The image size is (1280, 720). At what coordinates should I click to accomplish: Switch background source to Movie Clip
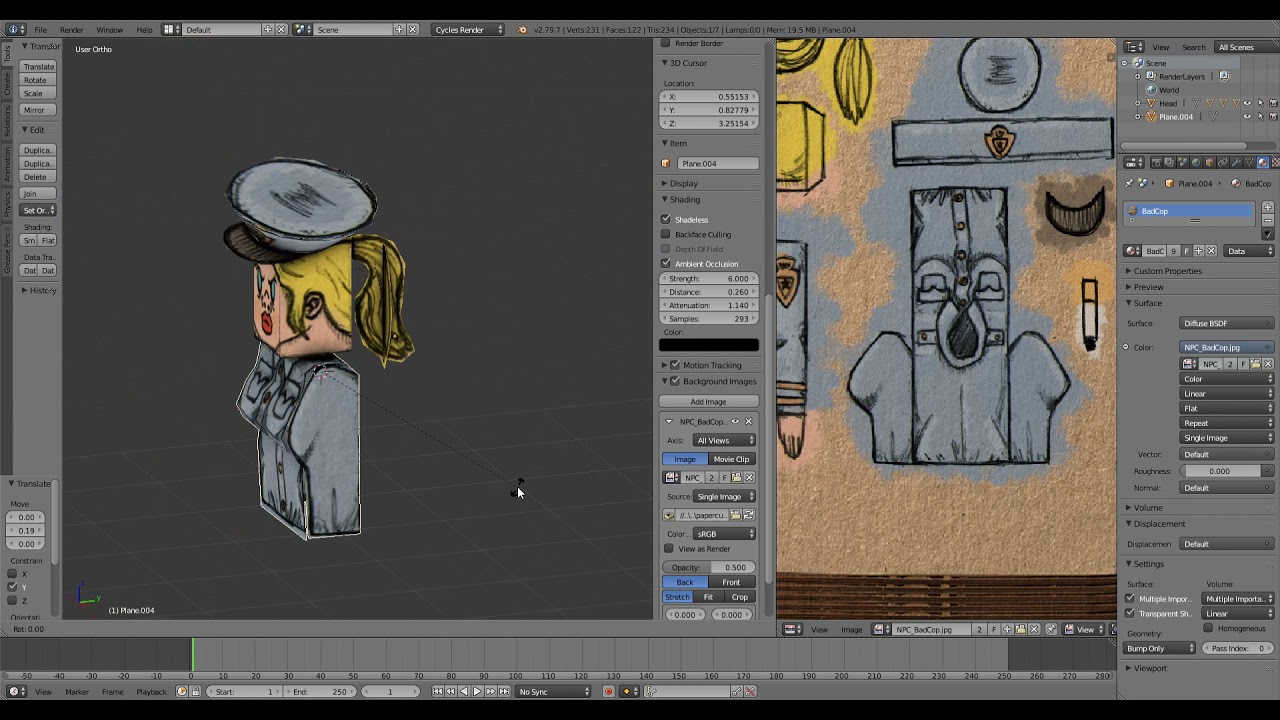coord(731,459)
